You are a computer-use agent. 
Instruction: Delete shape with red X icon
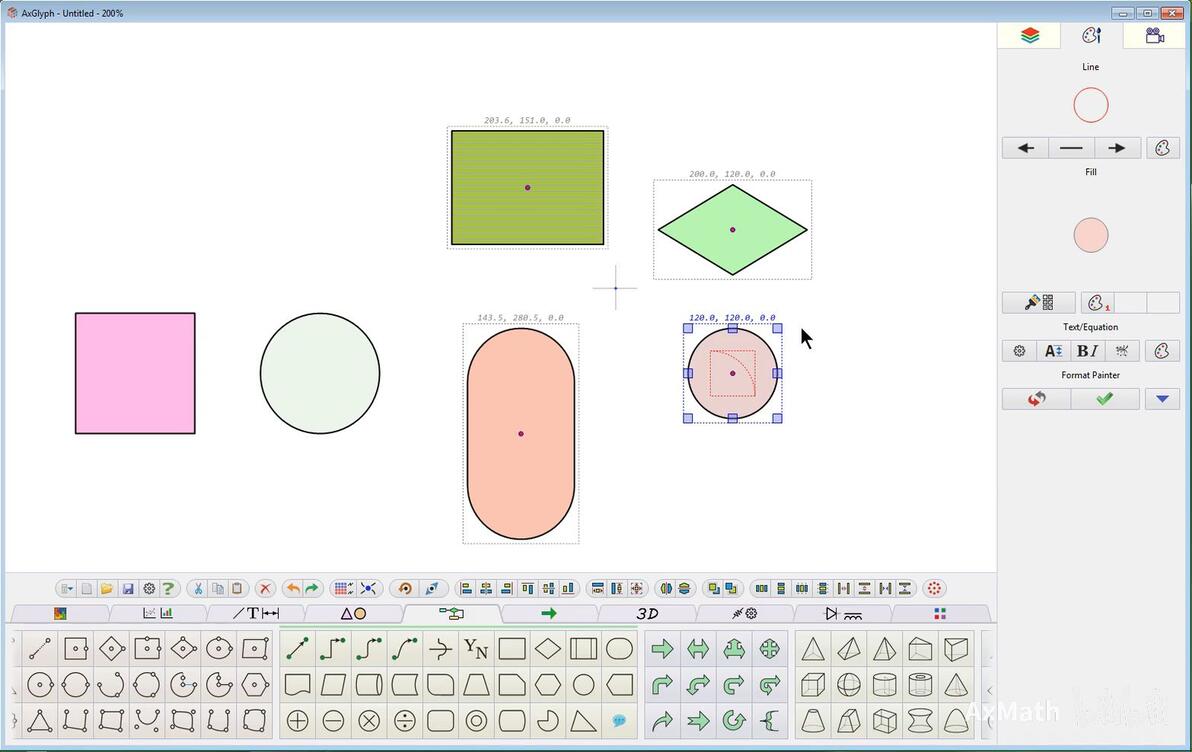pos(265,589)
